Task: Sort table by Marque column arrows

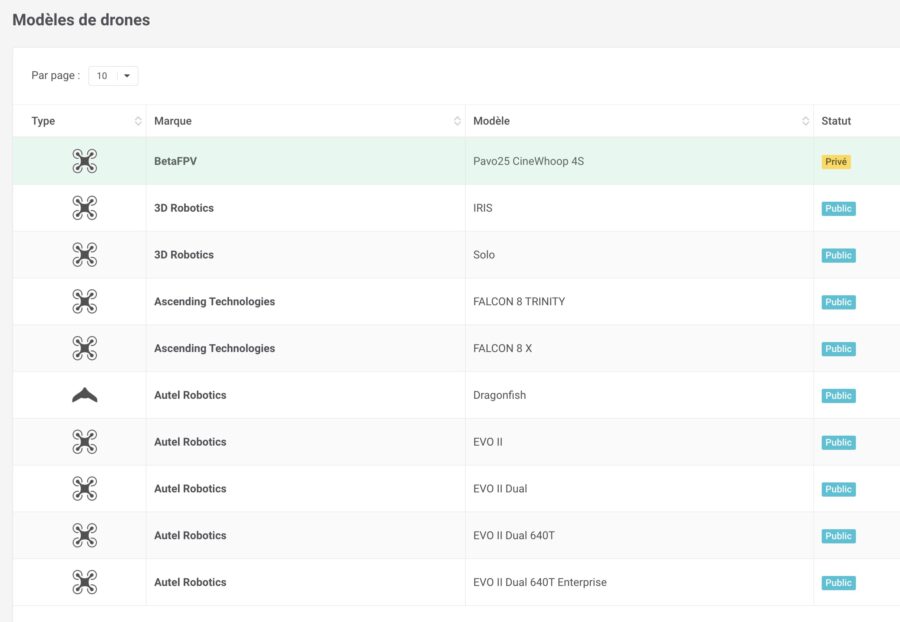Action: (x=457, y=120)
